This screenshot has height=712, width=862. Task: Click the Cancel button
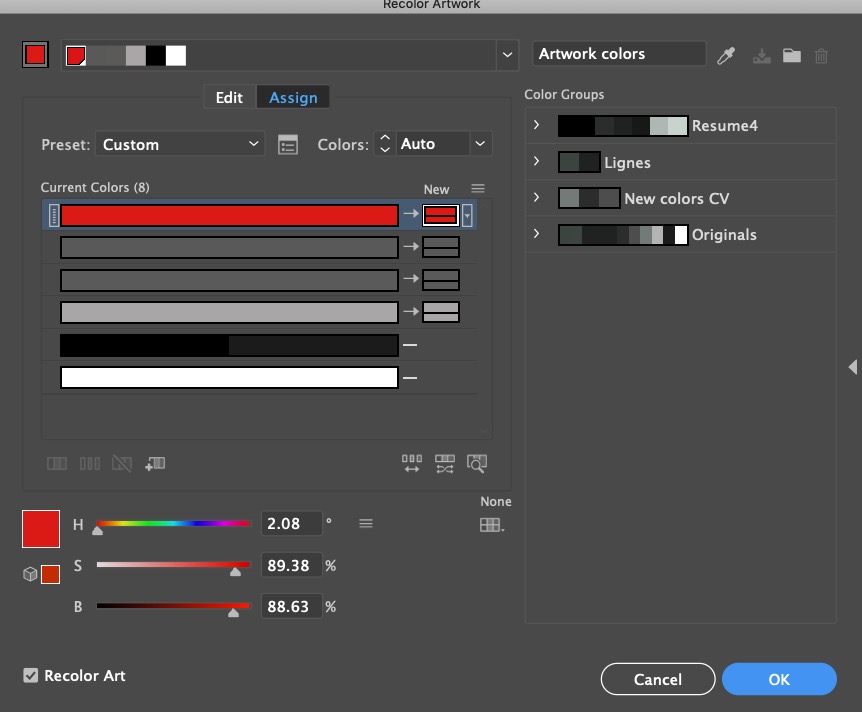coord(657,679)
